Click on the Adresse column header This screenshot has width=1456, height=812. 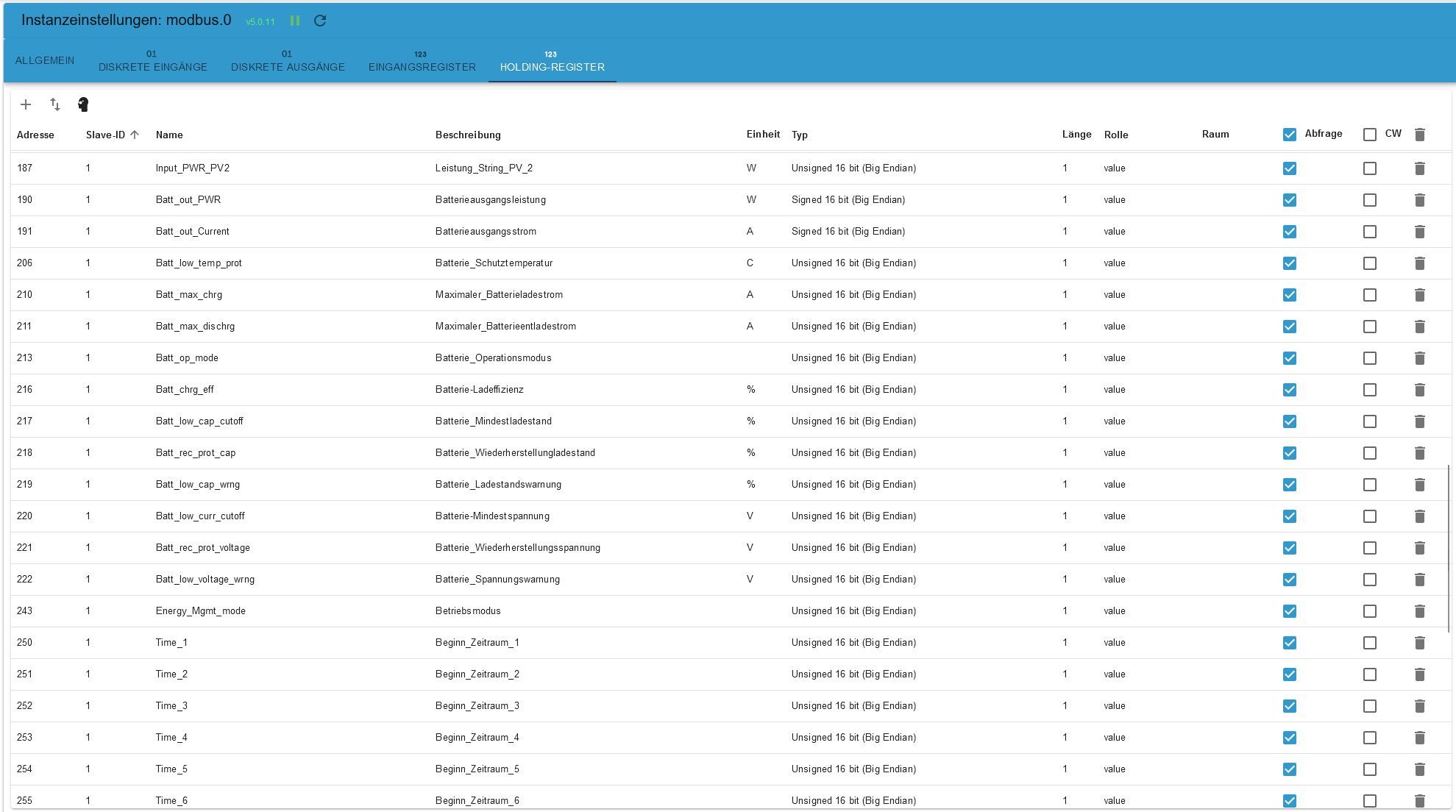(x=35, y=134)
